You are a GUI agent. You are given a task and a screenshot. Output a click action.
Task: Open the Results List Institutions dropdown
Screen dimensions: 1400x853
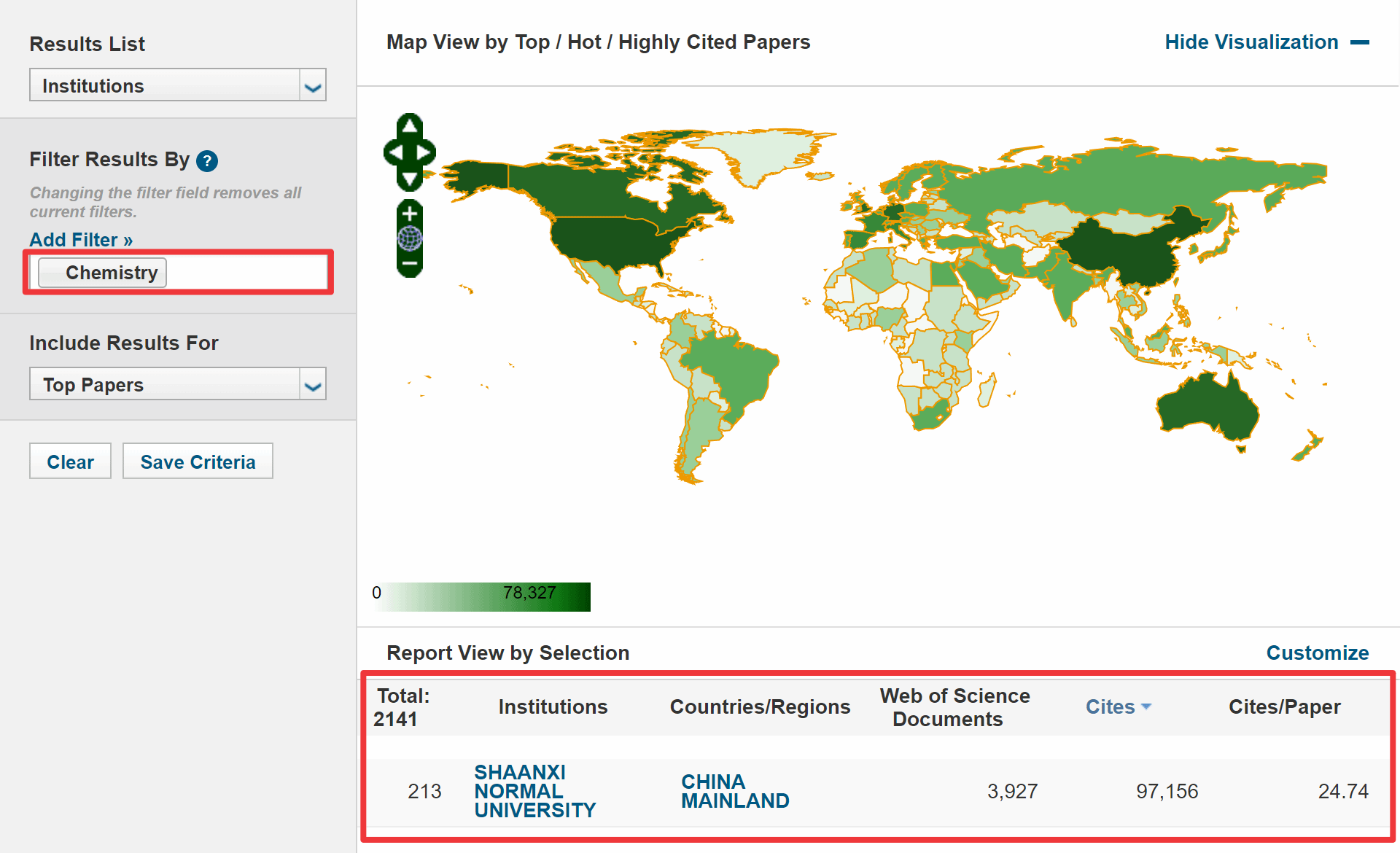click(177, 85)
